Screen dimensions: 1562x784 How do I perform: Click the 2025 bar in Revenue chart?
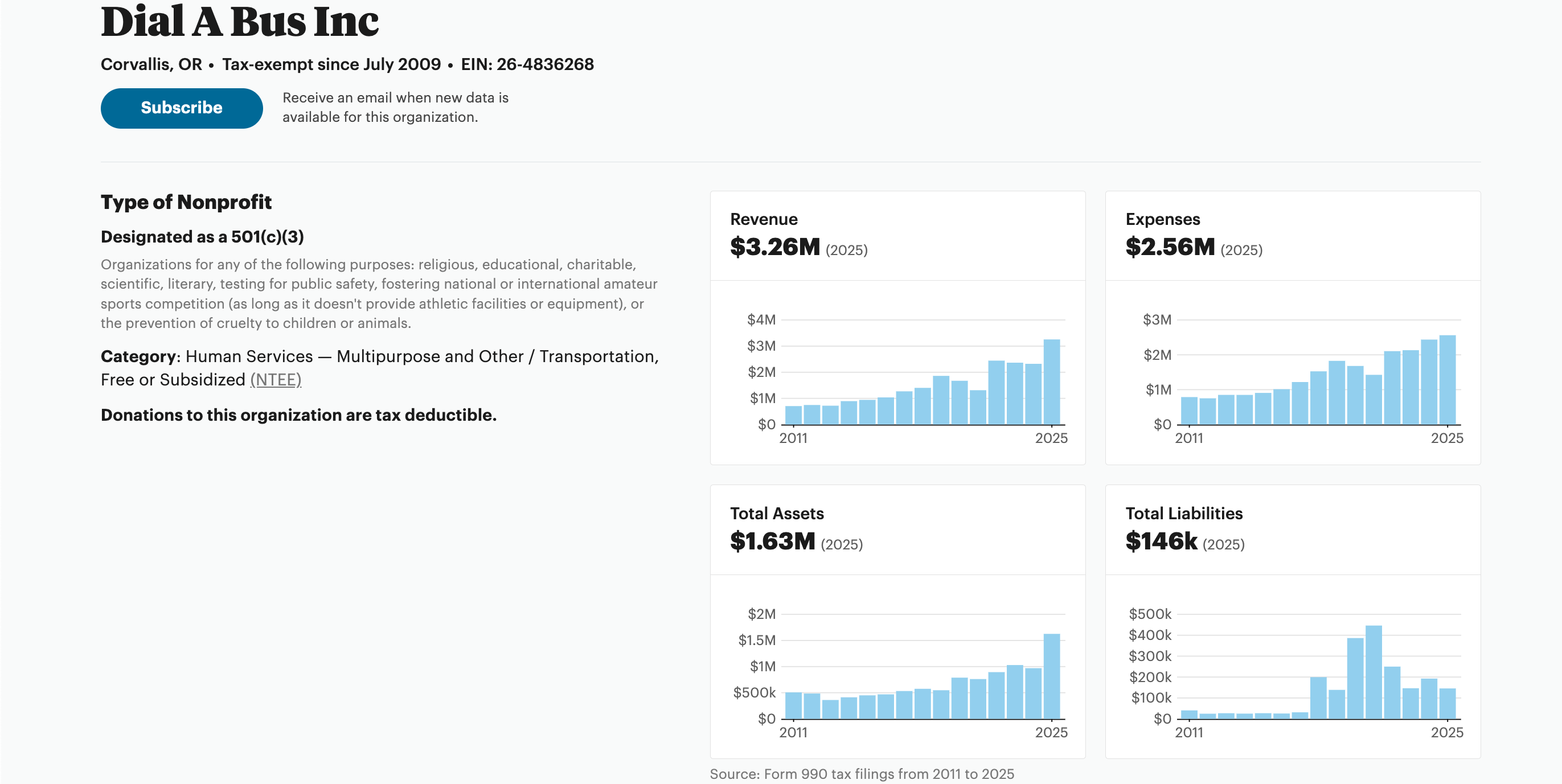coord(1051,382)
